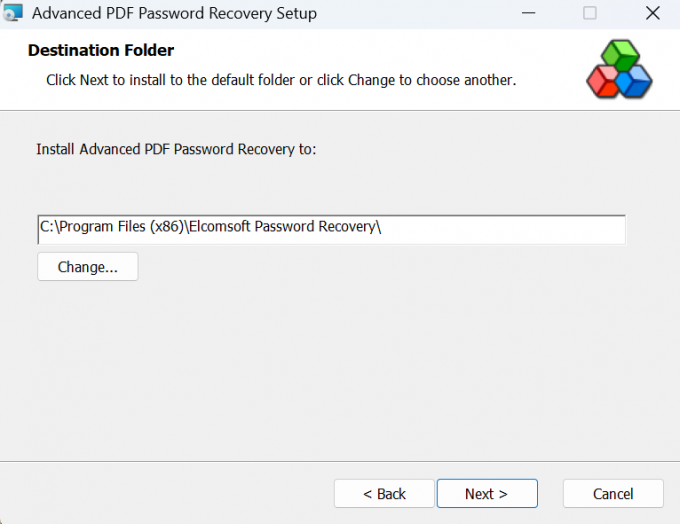Click the setup installer icon in title bar

click(x=12, y=12)
